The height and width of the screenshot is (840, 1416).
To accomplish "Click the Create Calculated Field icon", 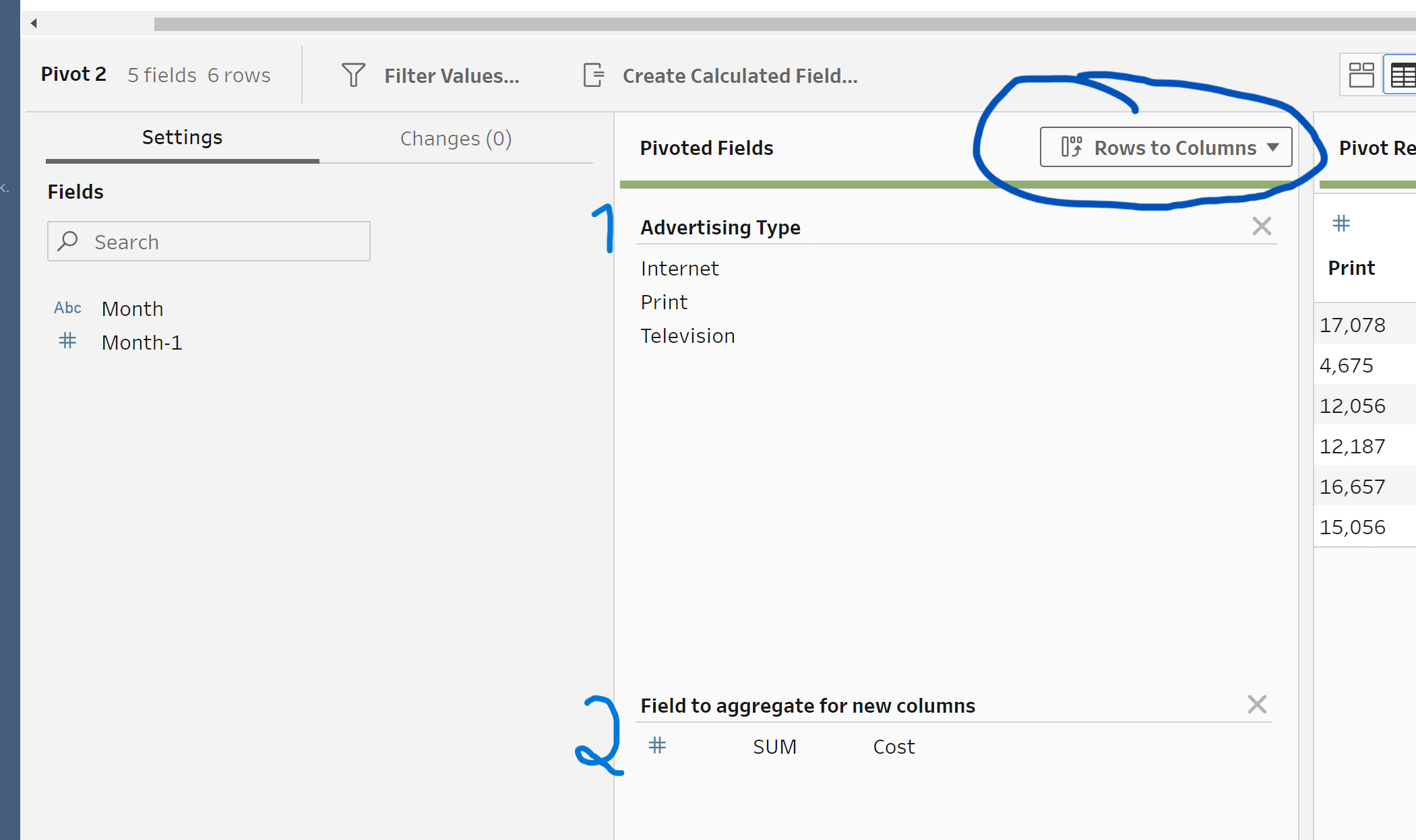I will tap(594, 75).
